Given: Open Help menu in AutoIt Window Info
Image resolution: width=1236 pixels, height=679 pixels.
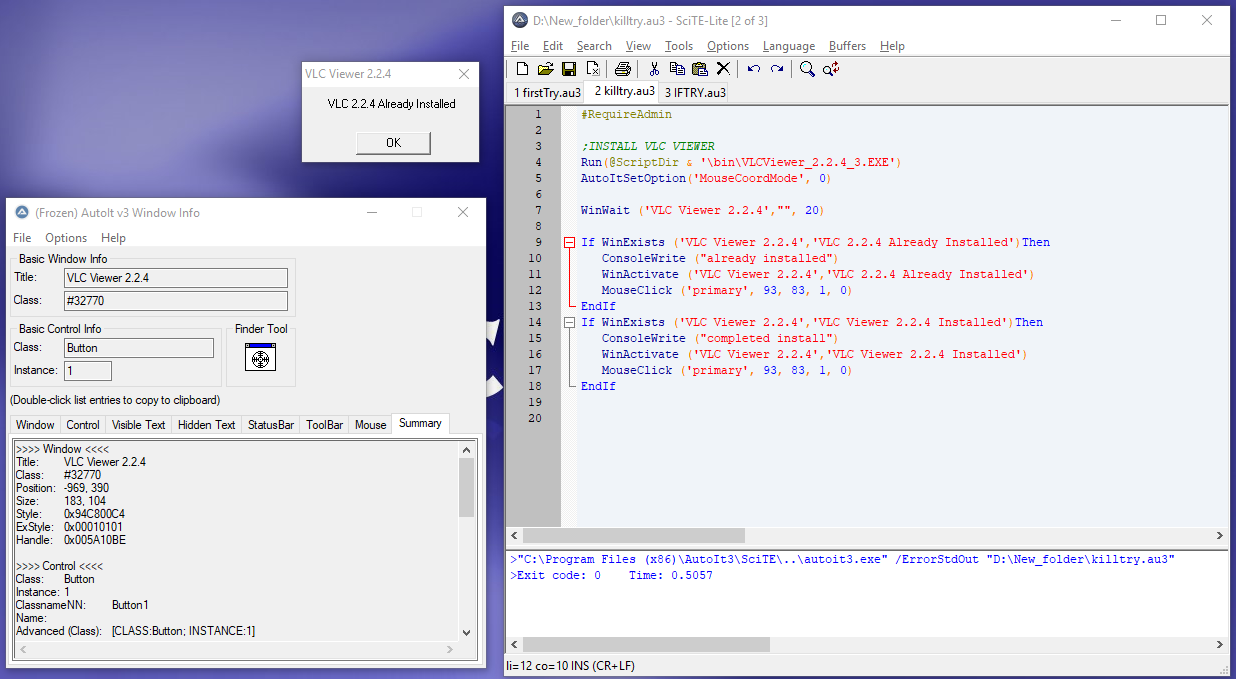Looking at the screenshot, I should click(114, 238).
